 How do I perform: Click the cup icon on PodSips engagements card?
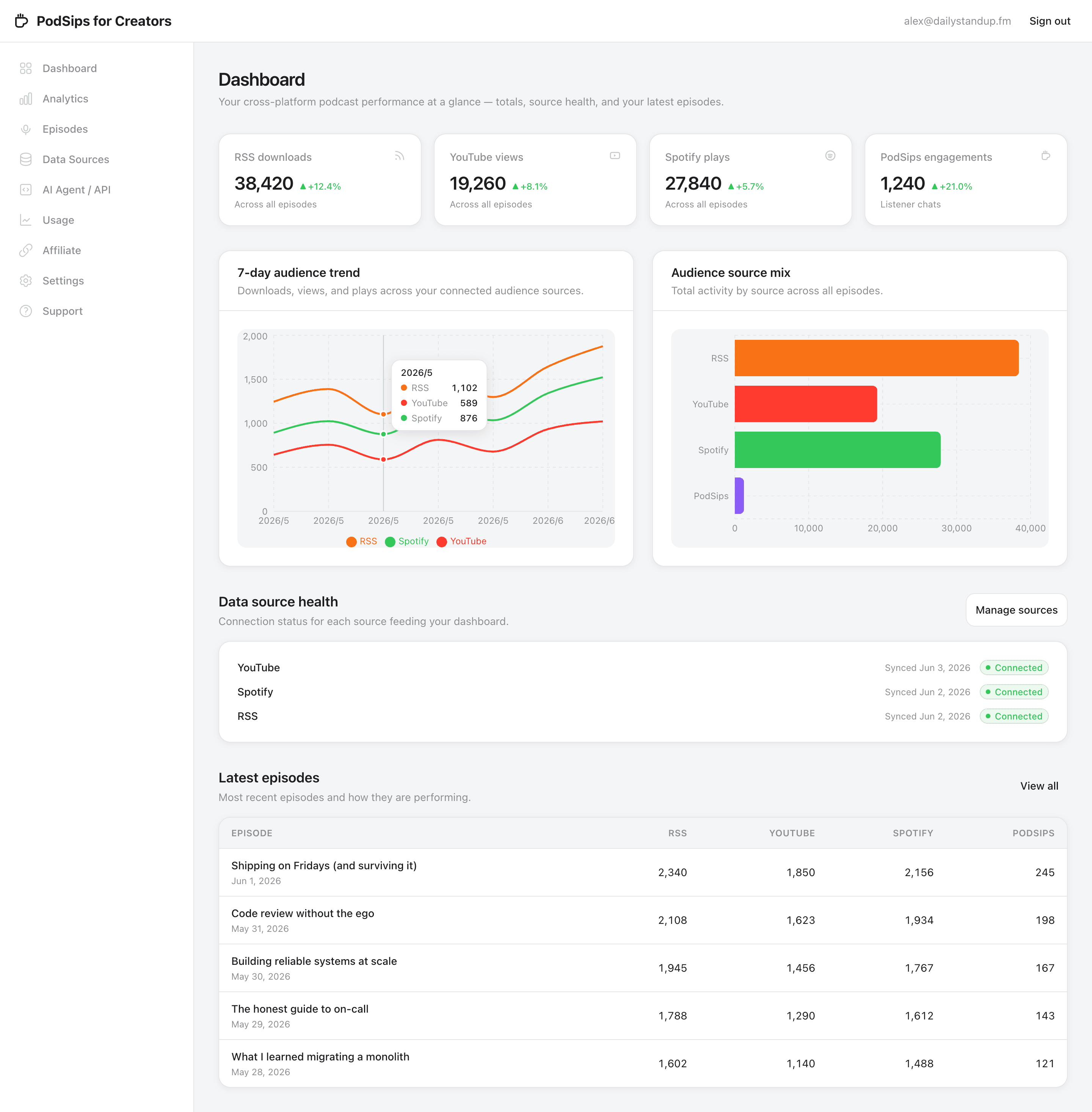(1045, 156)
